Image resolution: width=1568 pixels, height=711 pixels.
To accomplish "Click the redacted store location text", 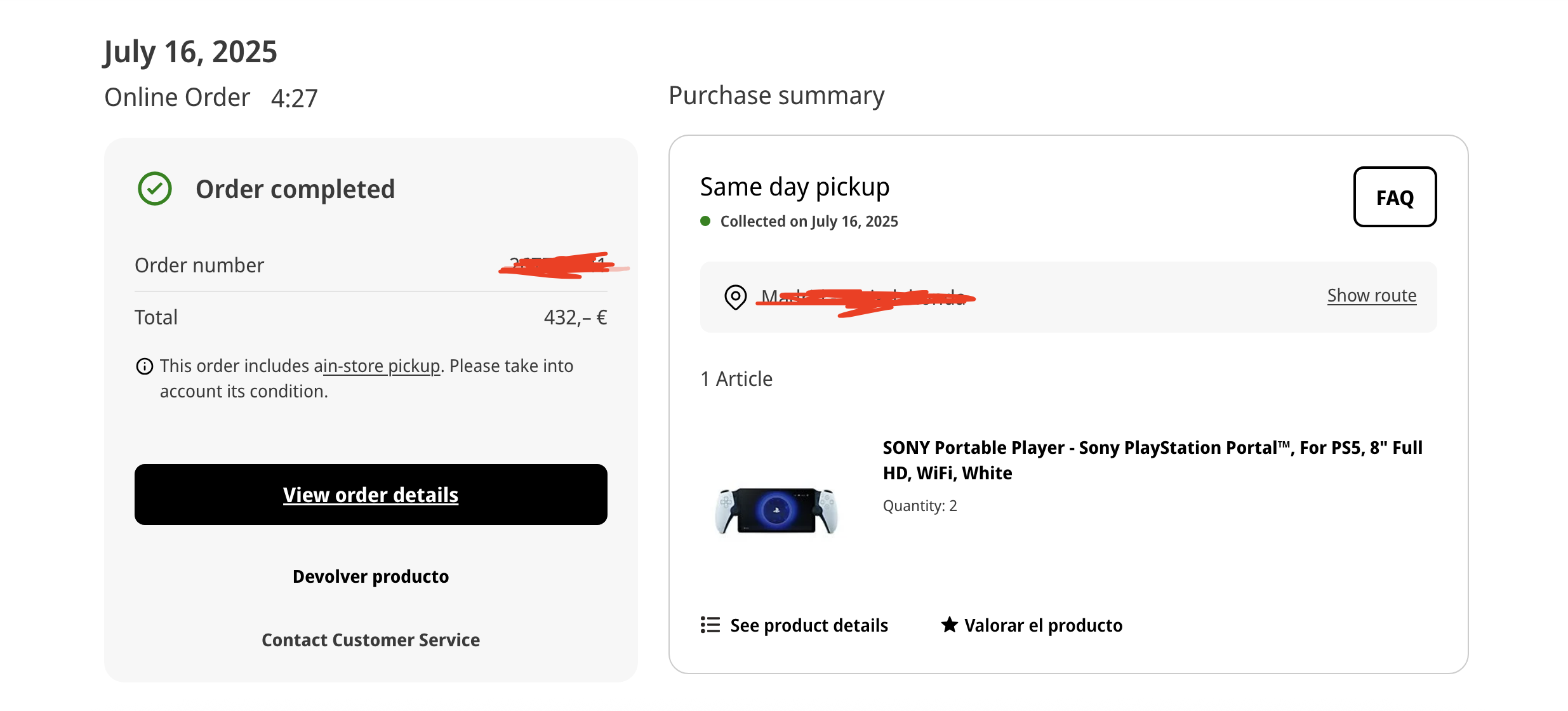I will 865,298.
